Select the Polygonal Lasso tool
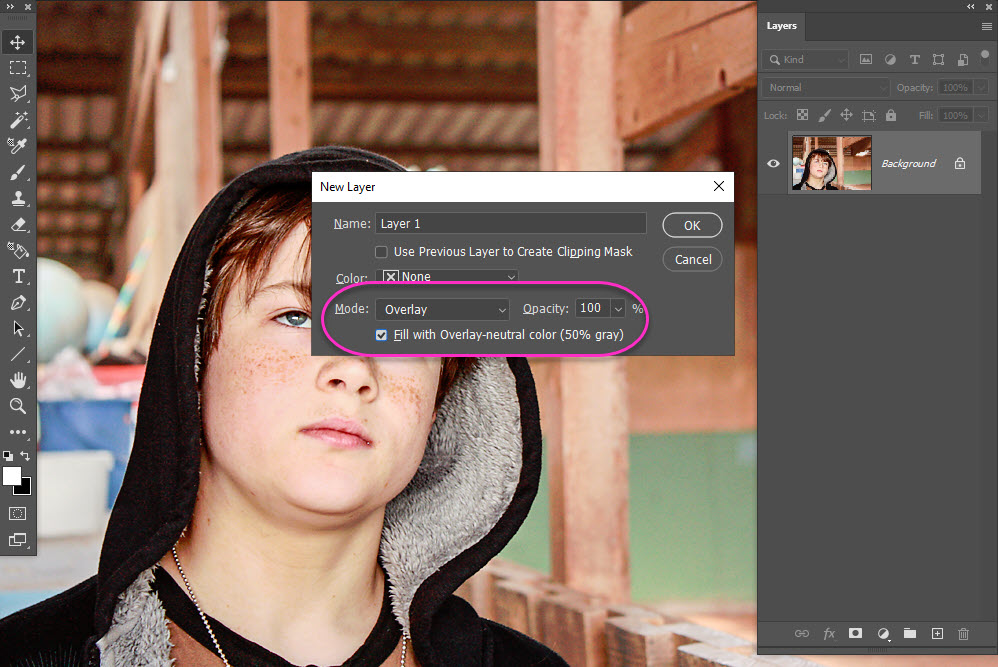The width and height of the screenshot is (998, 667). (18, 94)
